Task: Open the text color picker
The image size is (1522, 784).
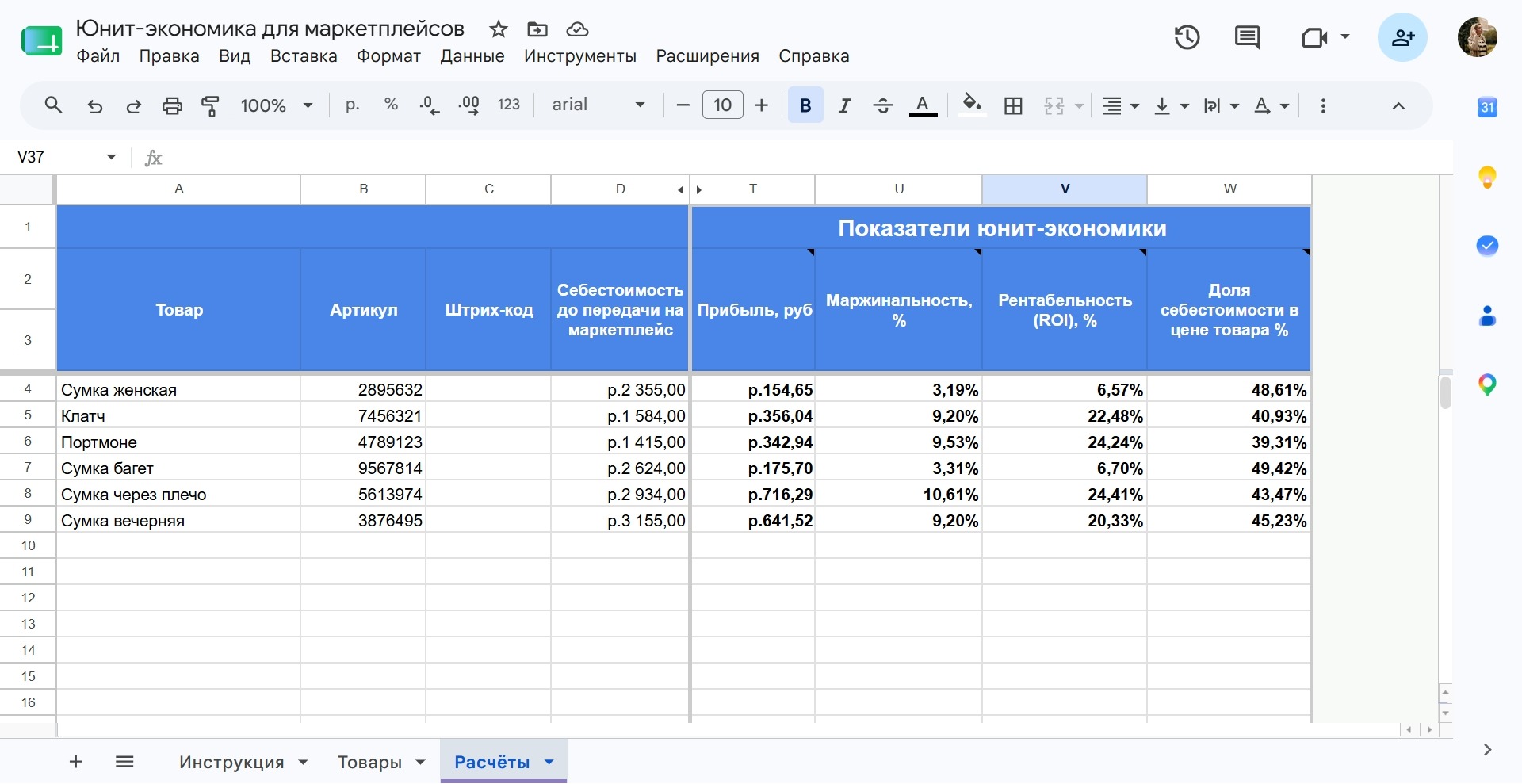Action: (x=923, y=105)
